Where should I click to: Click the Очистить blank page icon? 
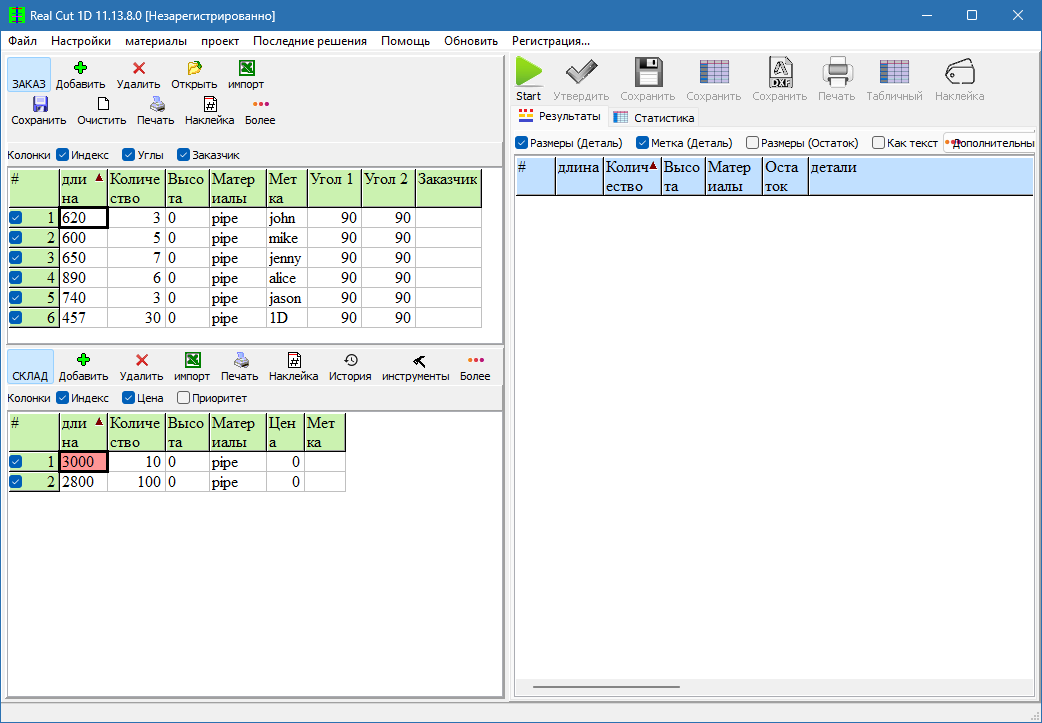(102, 104)
